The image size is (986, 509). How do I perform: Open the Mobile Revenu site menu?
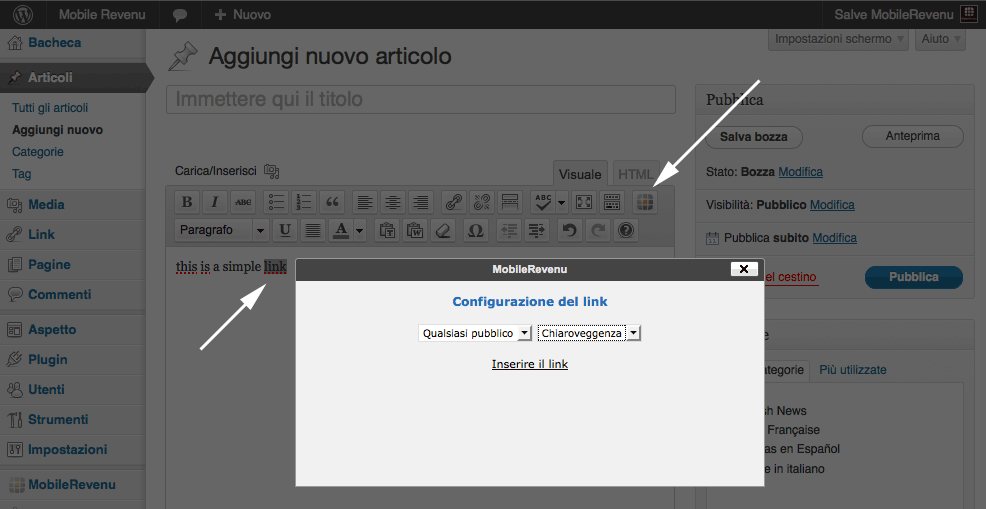[102, 14]
